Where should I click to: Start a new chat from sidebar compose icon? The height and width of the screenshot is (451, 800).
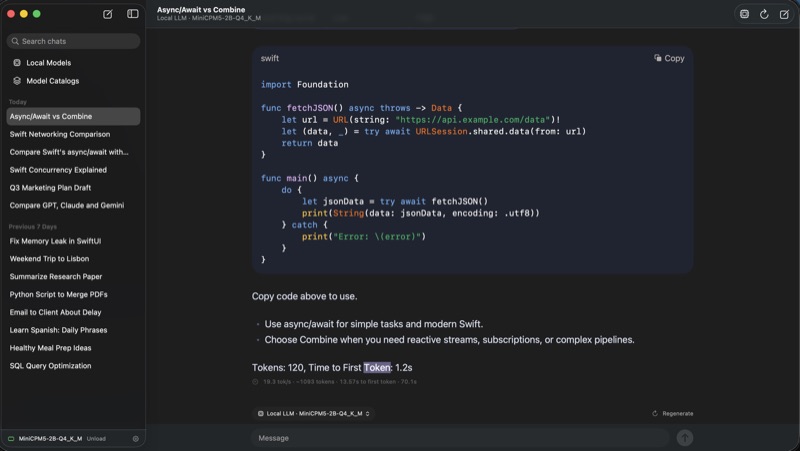tap(108, 14)
